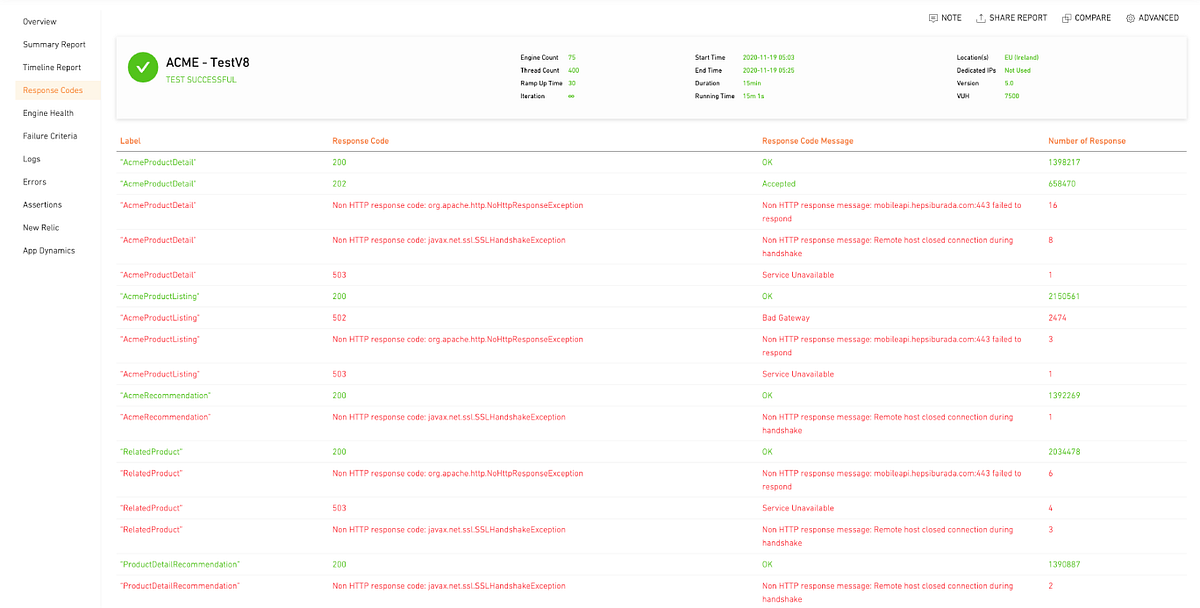Image resolution: width=1200 pixels, height=608 pixels.
Task: Open the App Dynamics section
Action: click(x=47, y=251)
